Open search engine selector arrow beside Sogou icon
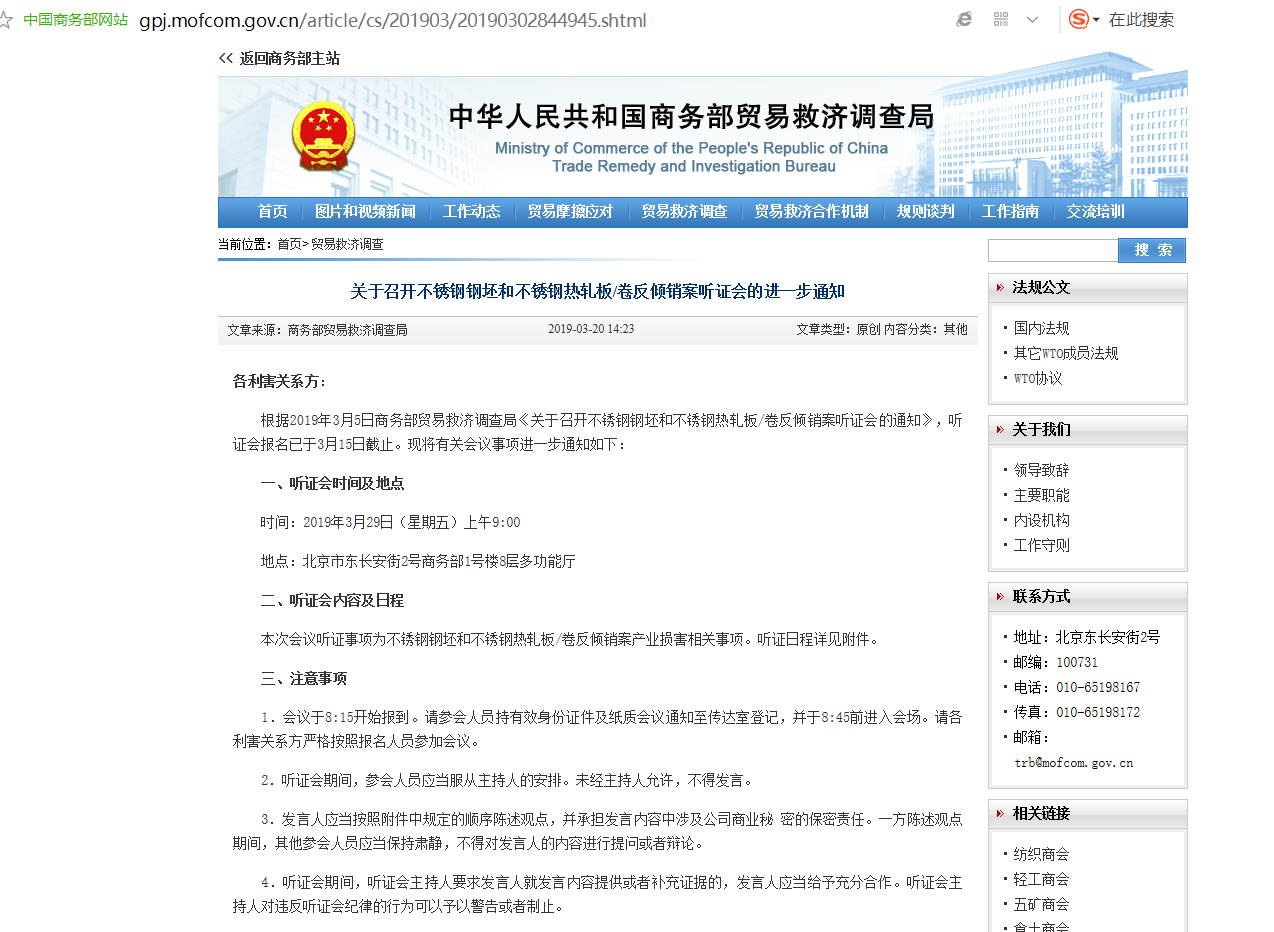 tap(1096, 20)
